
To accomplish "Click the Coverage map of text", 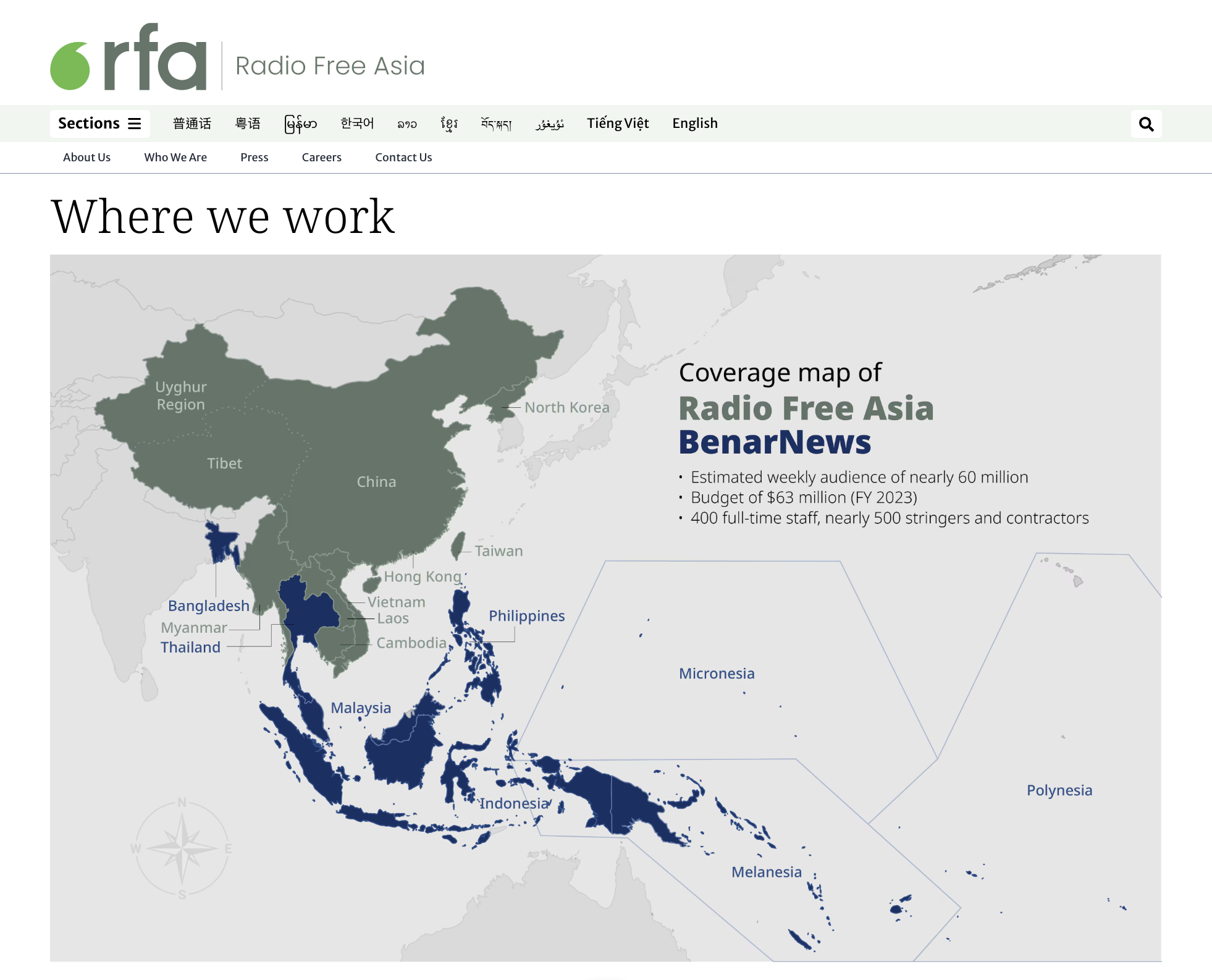I will click(x=780, y=373).
